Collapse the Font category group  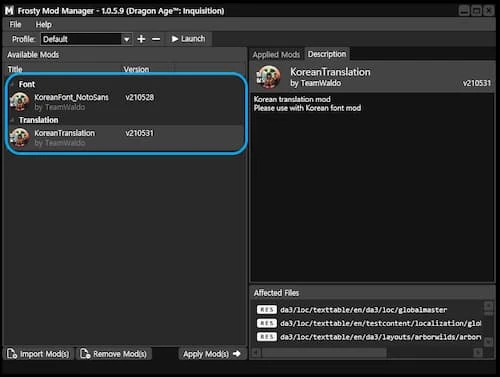click(x=12, y=85)
